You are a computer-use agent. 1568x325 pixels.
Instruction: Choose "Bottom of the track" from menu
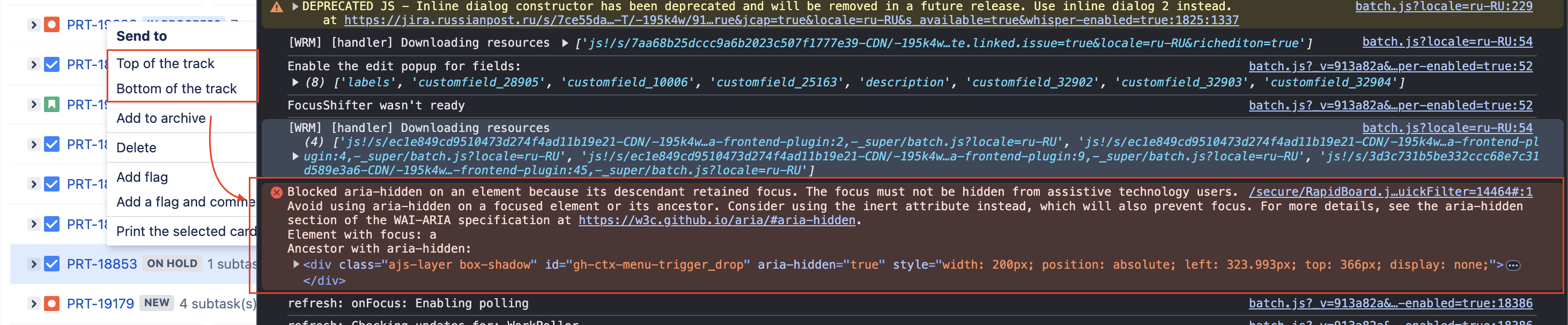click(176, 88)
